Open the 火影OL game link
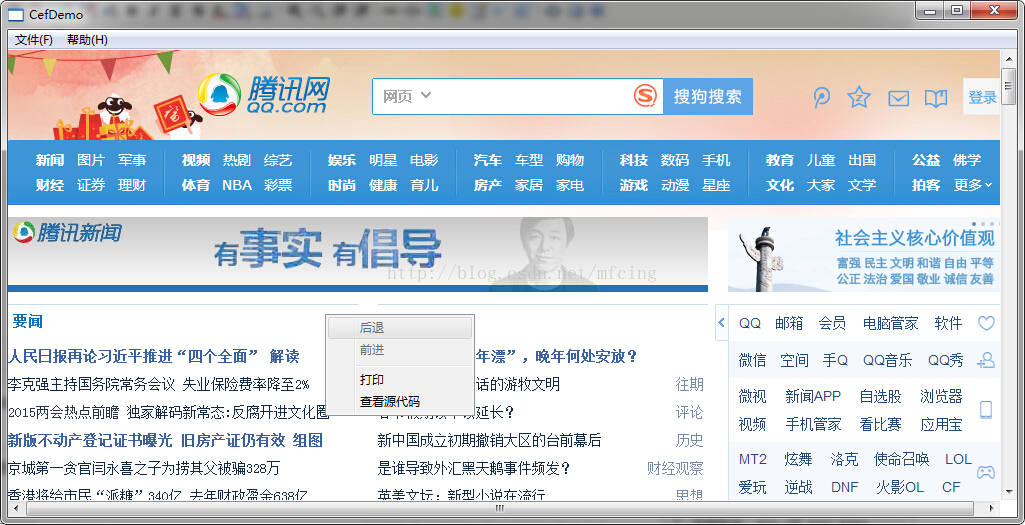 (900, 487)
